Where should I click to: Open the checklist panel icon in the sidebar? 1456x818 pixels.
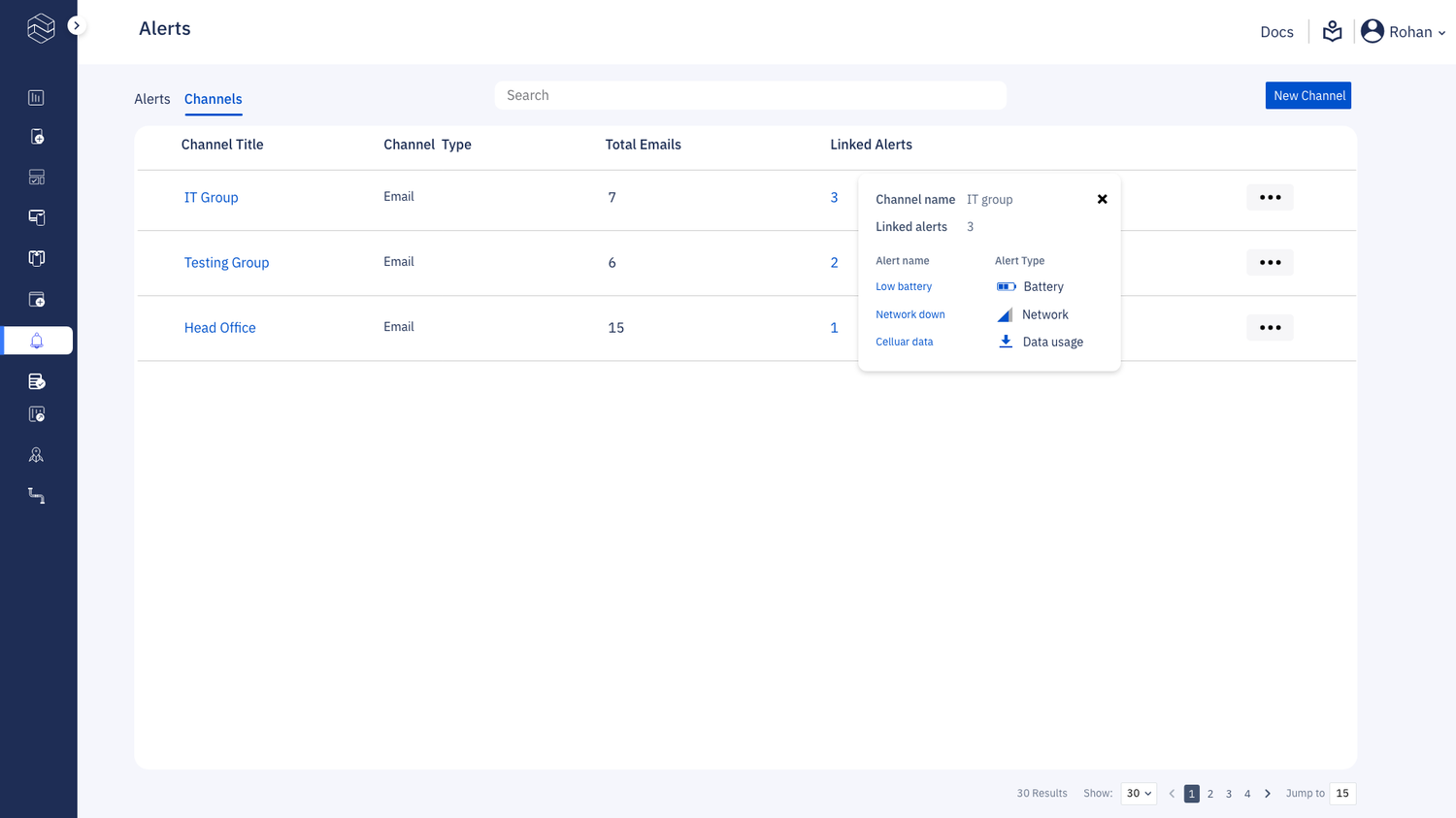tap(36, 178)
